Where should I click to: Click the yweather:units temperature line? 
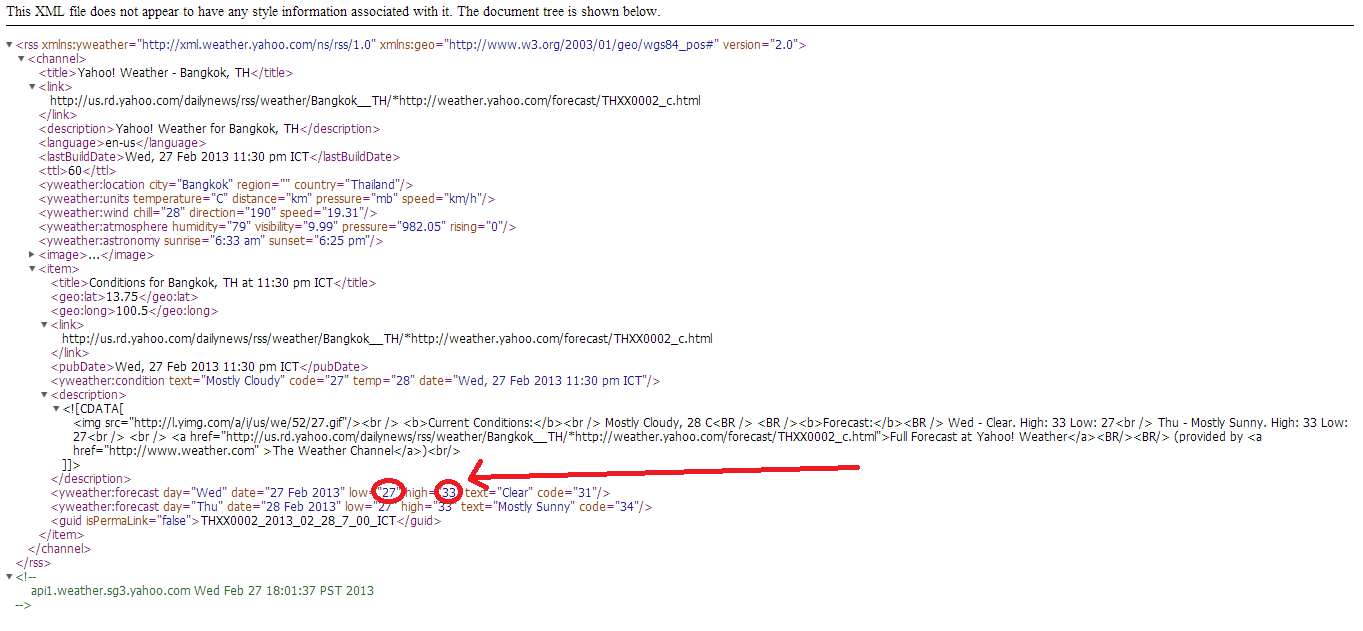click(267, 199)
